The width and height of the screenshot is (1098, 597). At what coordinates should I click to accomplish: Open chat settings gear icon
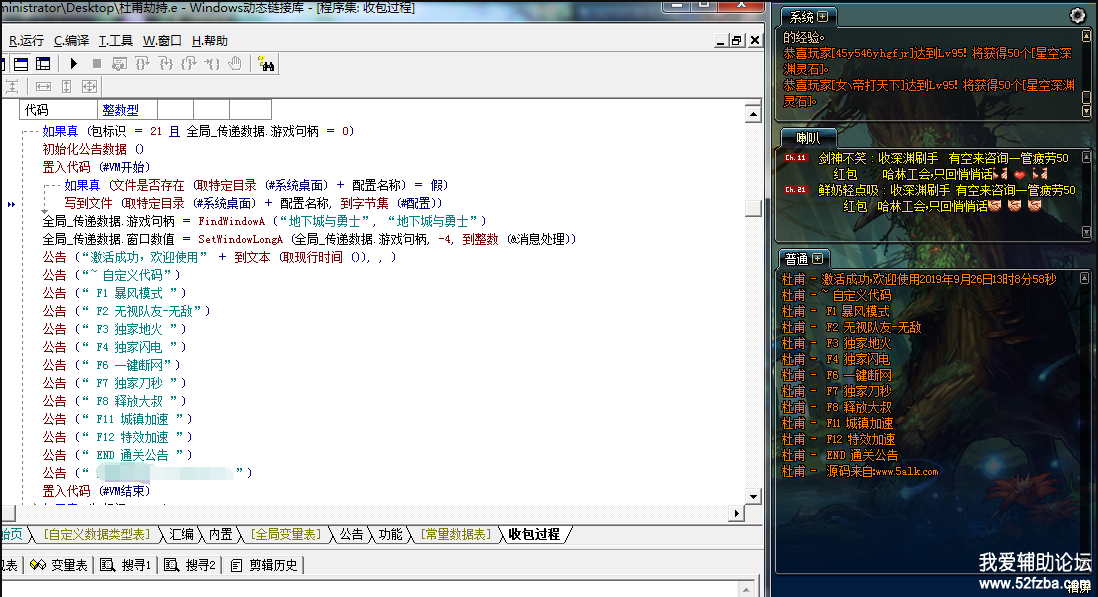1077,16
